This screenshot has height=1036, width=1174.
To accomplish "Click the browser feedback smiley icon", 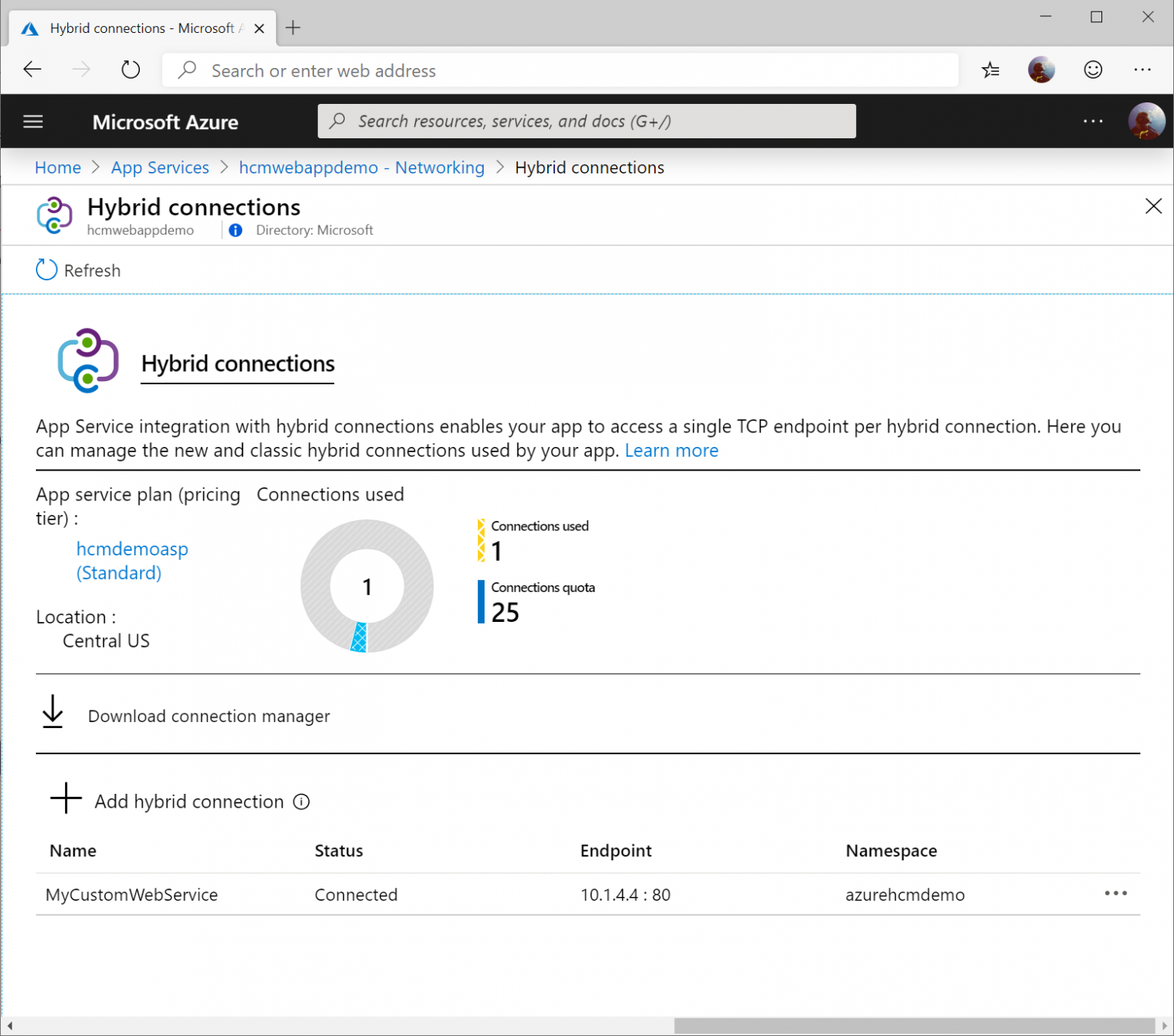I will click(1093, 70).
